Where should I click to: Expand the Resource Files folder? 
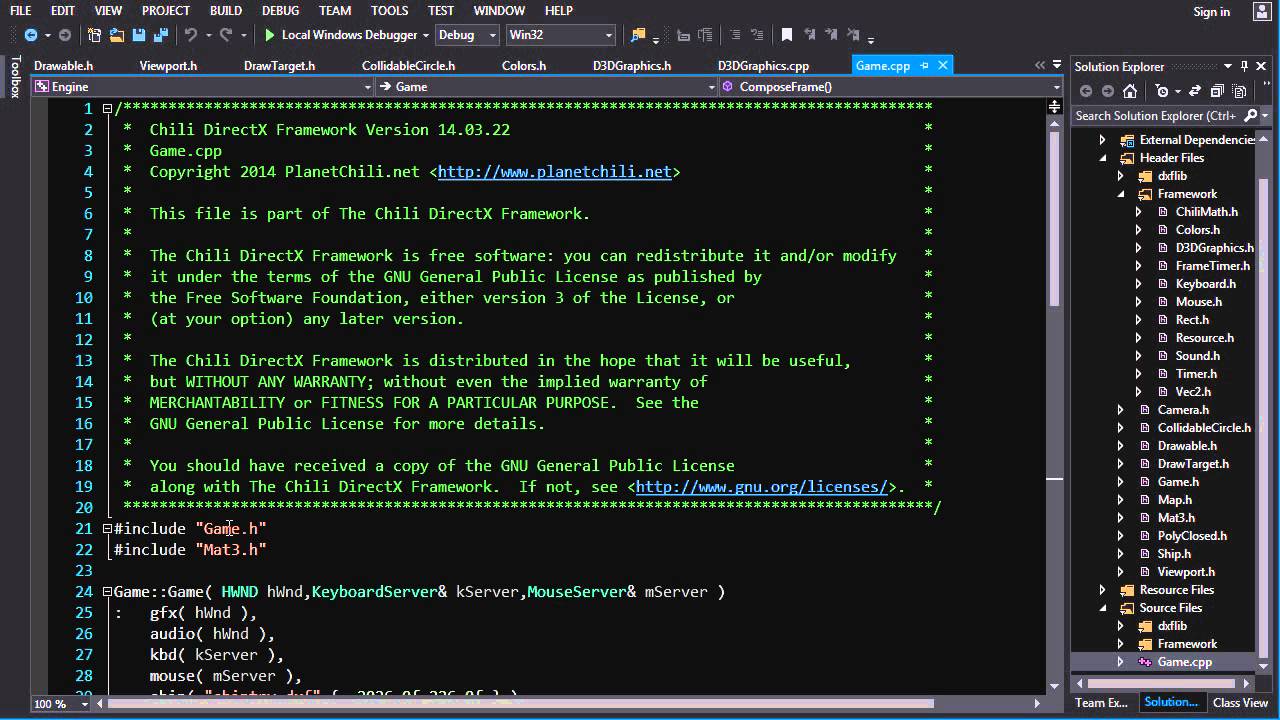coord(1103,590)
